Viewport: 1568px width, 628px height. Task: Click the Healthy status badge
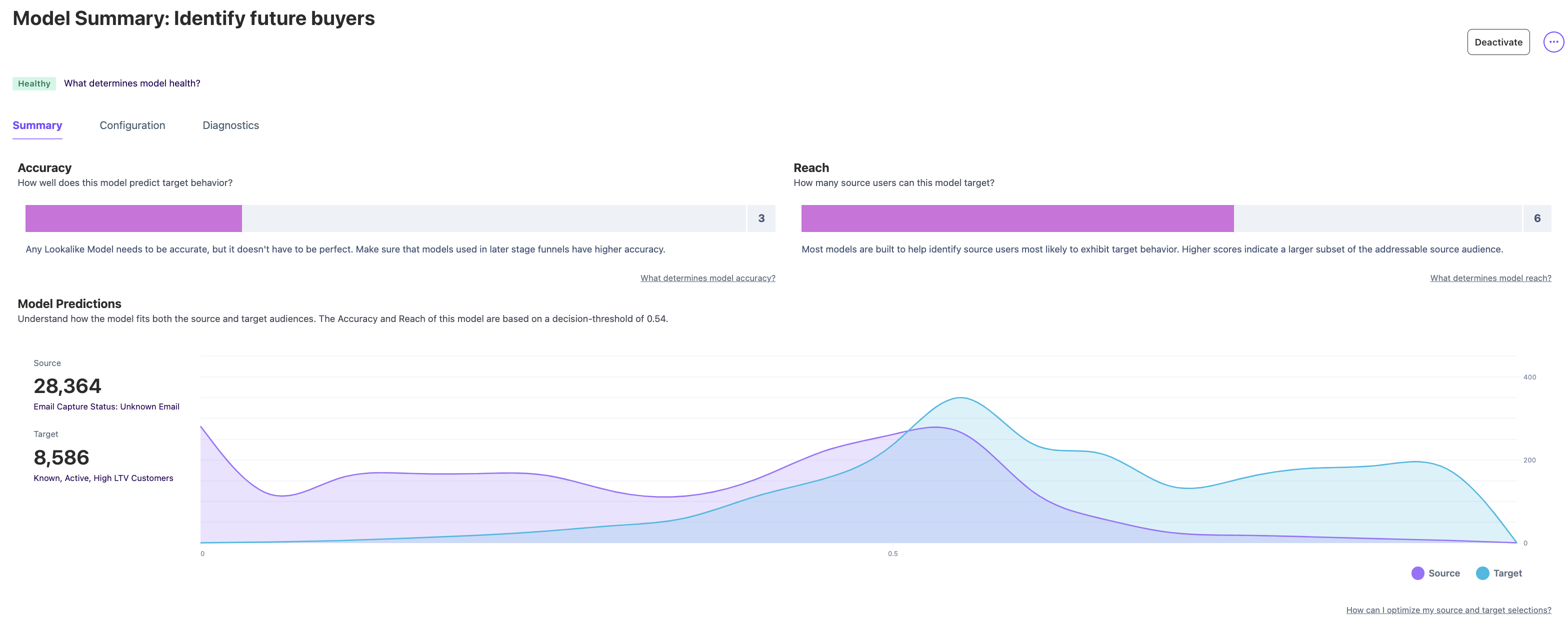[34, 83]
